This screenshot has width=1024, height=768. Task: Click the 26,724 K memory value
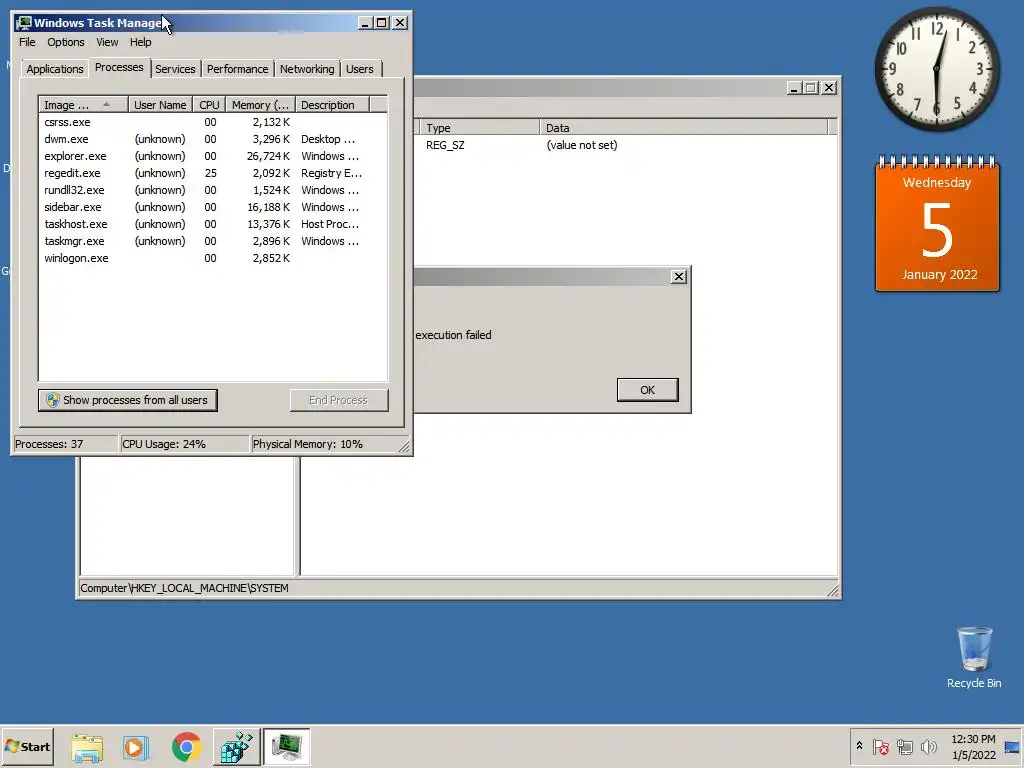point(268,156)
